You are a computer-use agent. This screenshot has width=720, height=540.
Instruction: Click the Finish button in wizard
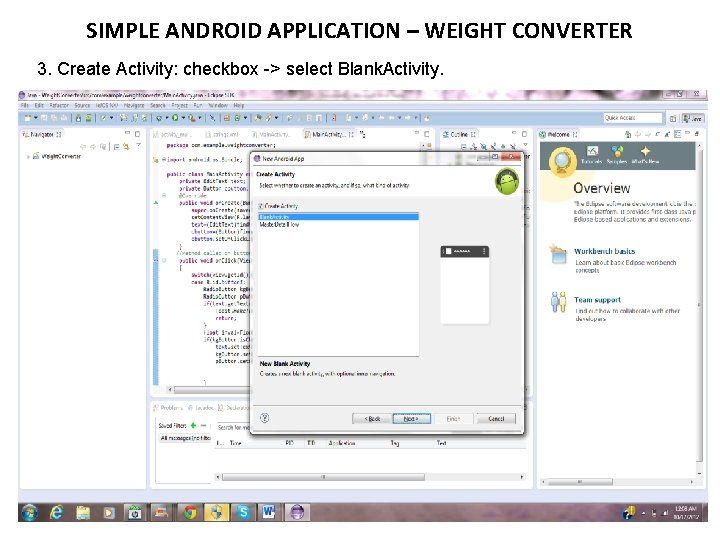tap(453, 419)
